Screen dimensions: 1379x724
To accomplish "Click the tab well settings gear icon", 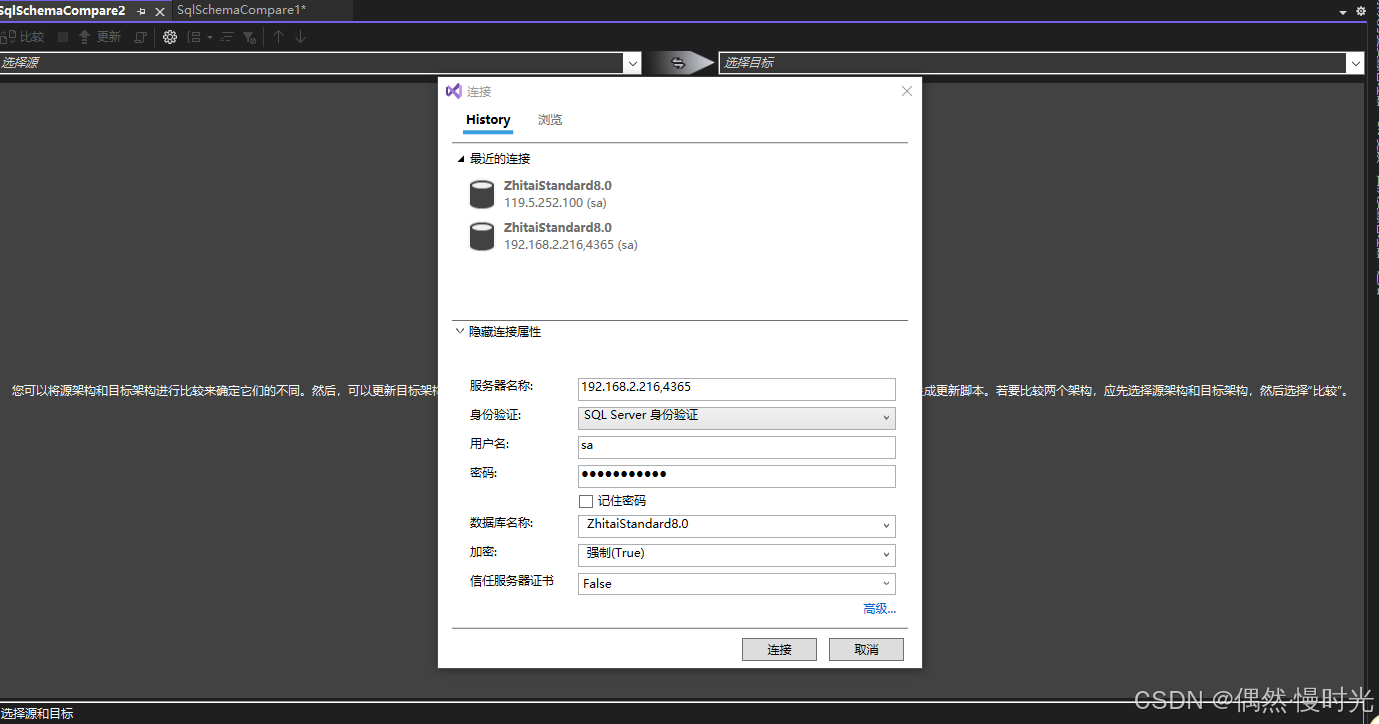I will click(1360, 11).
